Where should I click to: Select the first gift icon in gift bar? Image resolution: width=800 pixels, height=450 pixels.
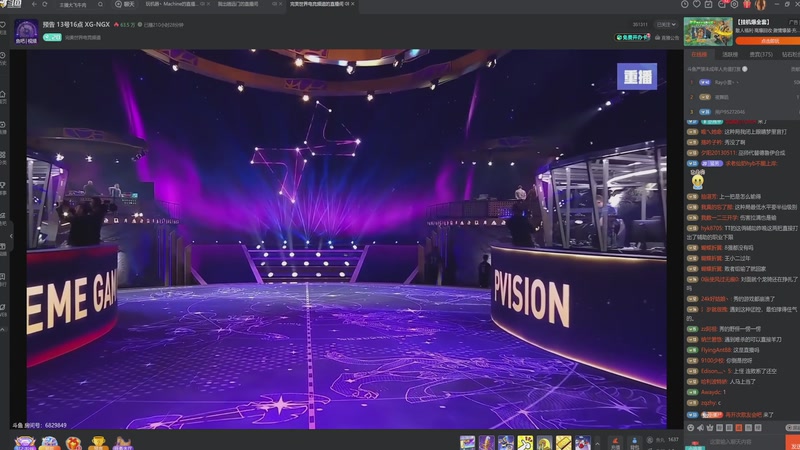coord(467,442)
